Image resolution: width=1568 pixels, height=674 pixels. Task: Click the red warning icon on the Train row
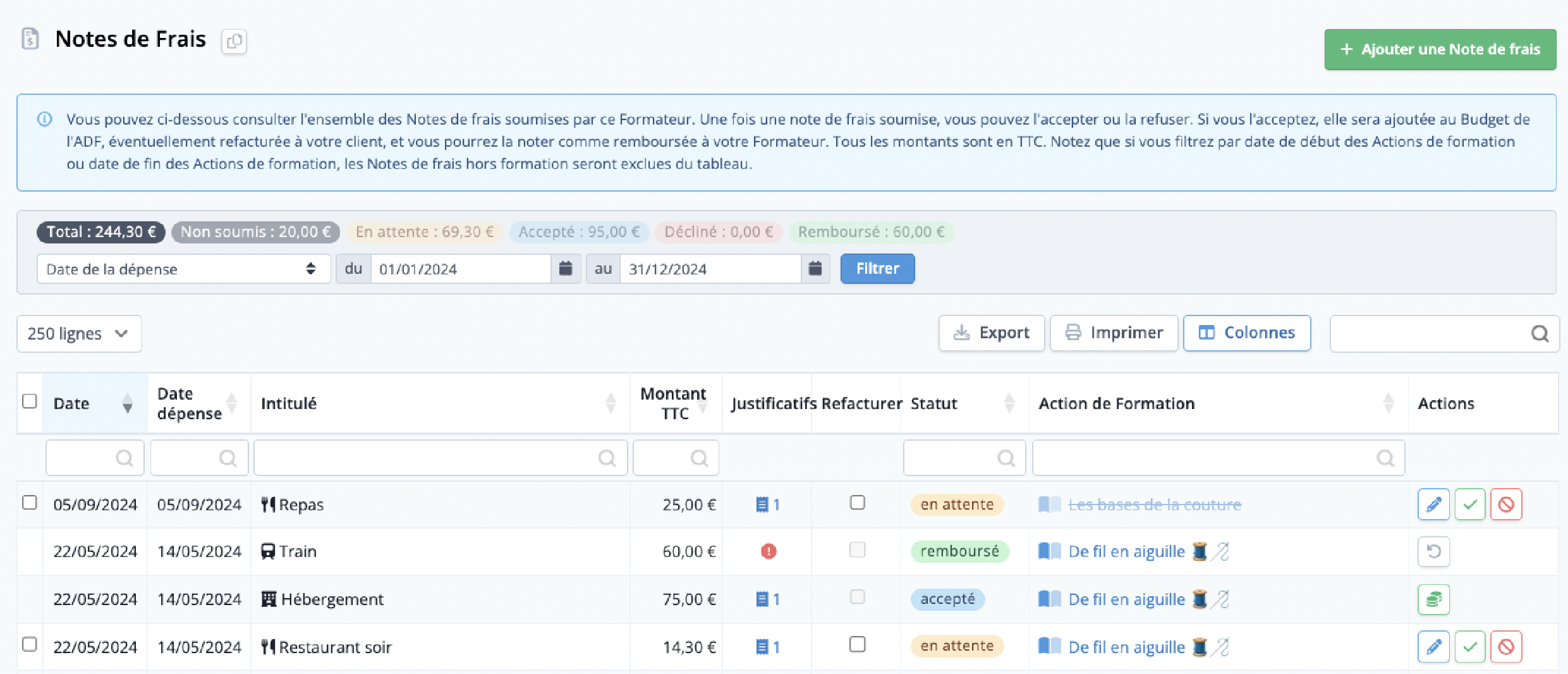[769, 551]
